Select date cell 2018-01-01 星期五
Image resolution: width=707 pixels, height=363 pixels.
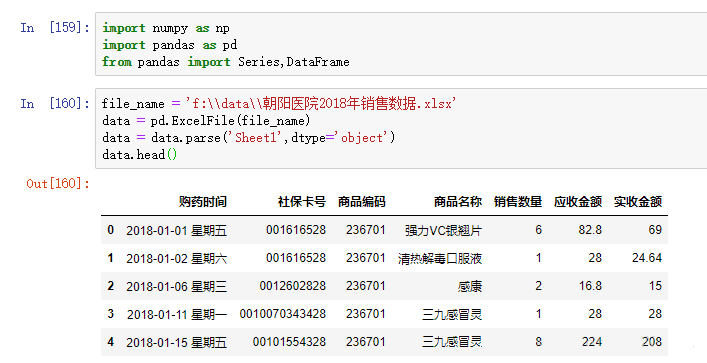tap(176, 230)
